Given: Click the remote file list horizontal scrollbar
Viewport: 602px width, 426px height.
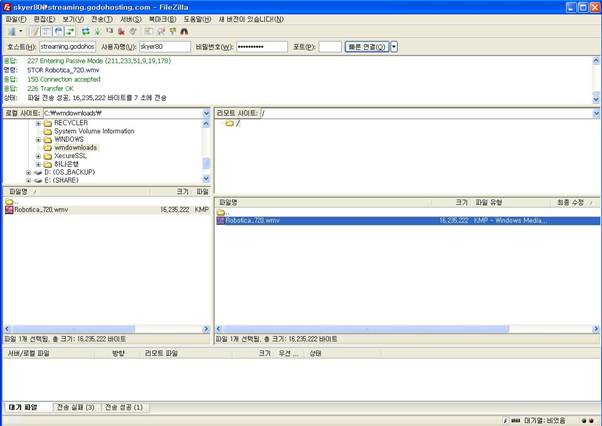Looking at the screenshot, I should click(366, 329).
